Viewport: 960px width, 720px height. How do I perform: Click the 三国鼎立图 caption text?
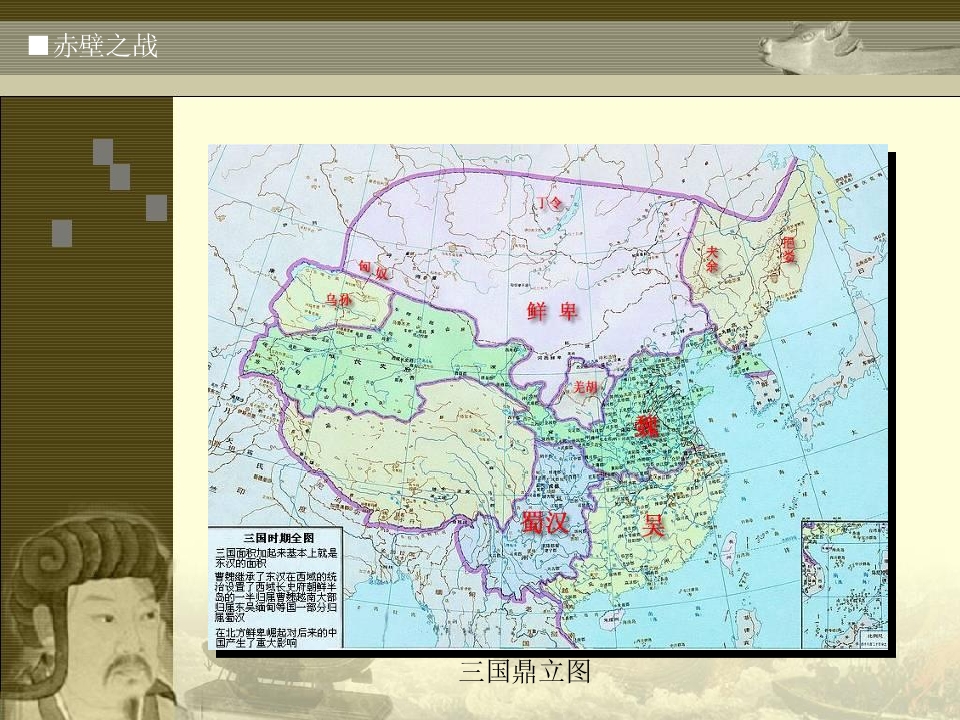525,671
